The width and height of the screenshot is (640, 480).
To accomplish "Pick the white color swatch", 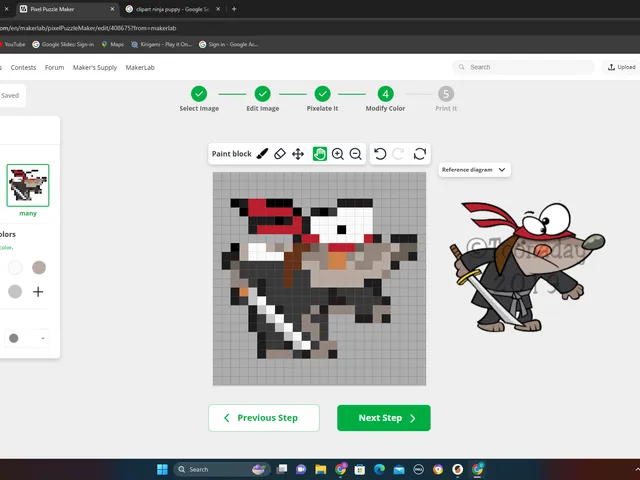I will pyautogui.click(x=15, y=268).
